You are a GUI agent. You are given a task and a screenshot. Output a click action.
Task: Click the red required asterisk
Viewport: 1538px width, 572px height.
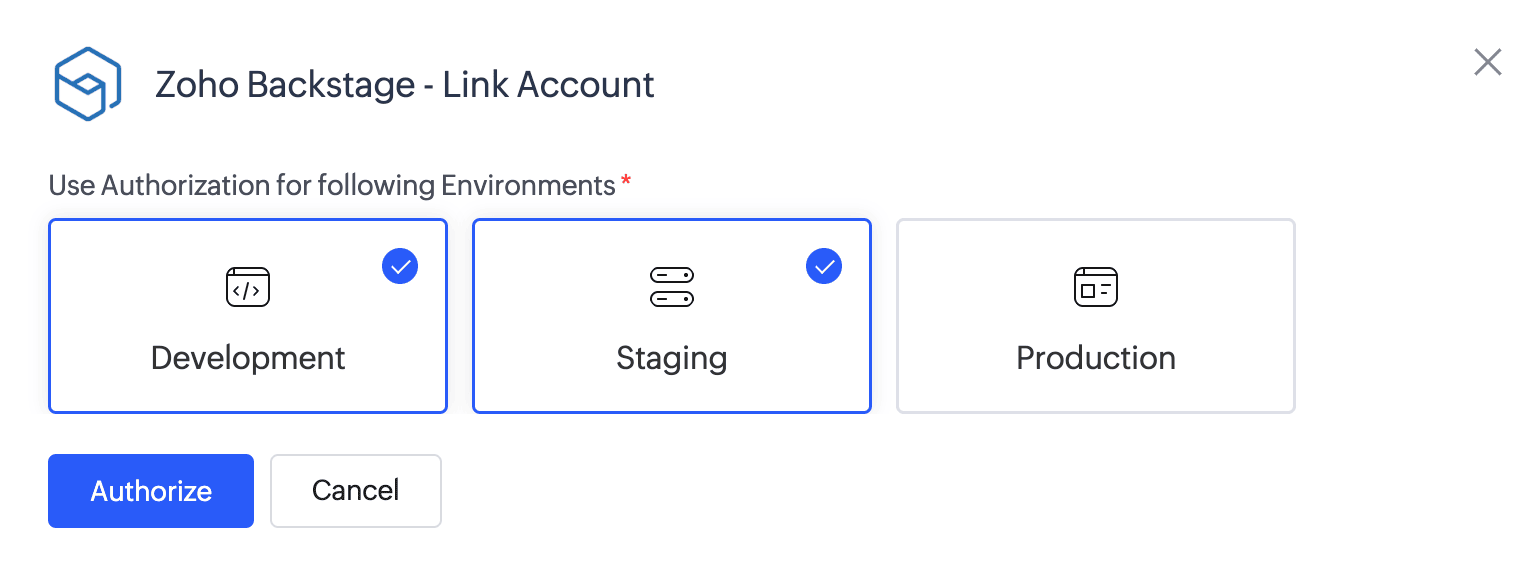click(626, 181)
